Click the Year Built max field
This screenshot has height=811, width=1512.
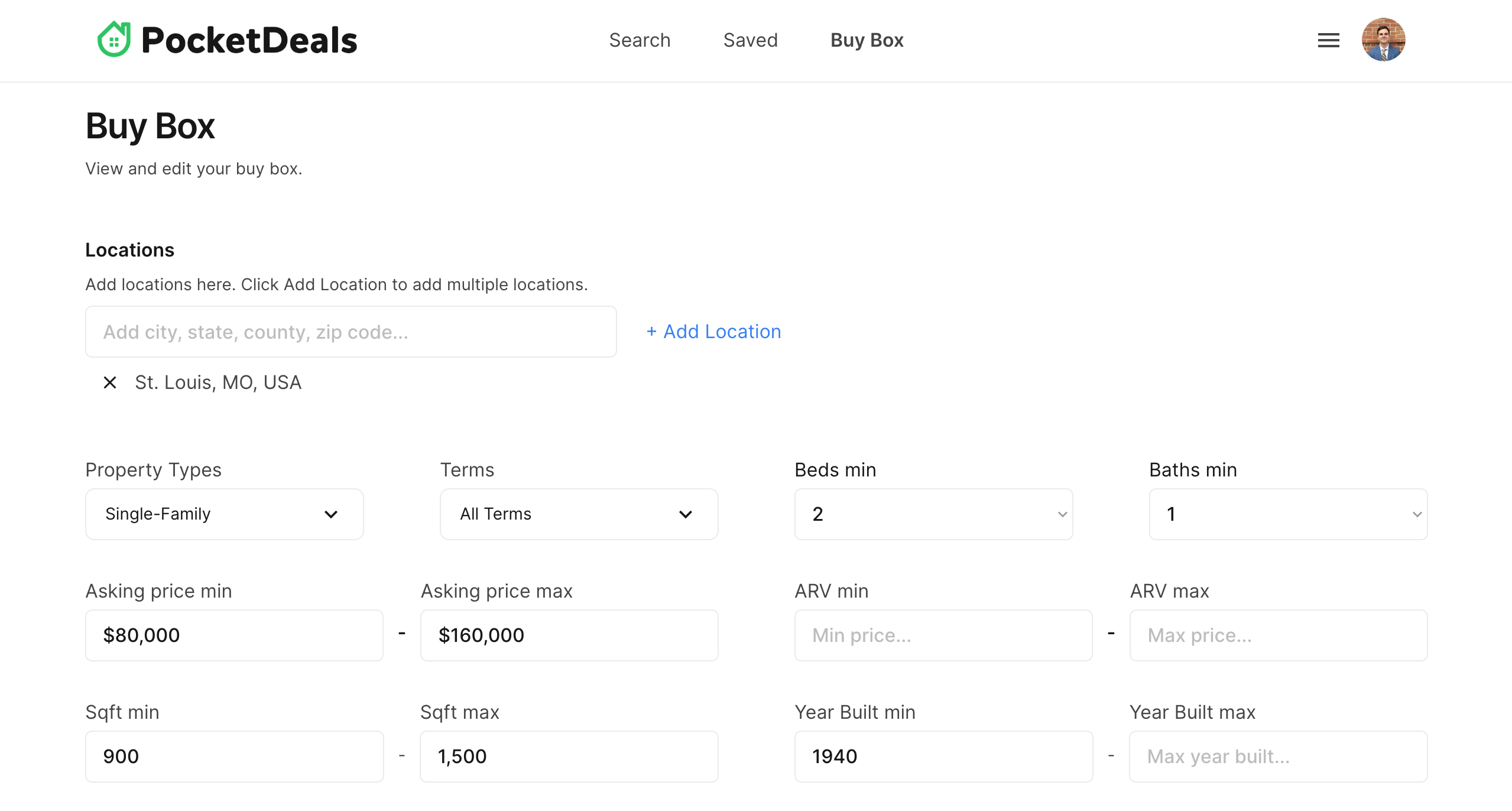[1278, 756]
